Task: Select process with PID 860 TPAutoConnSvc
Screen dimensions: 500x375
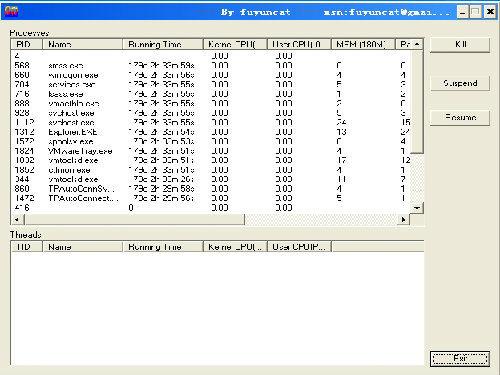Action: (211, 189)
